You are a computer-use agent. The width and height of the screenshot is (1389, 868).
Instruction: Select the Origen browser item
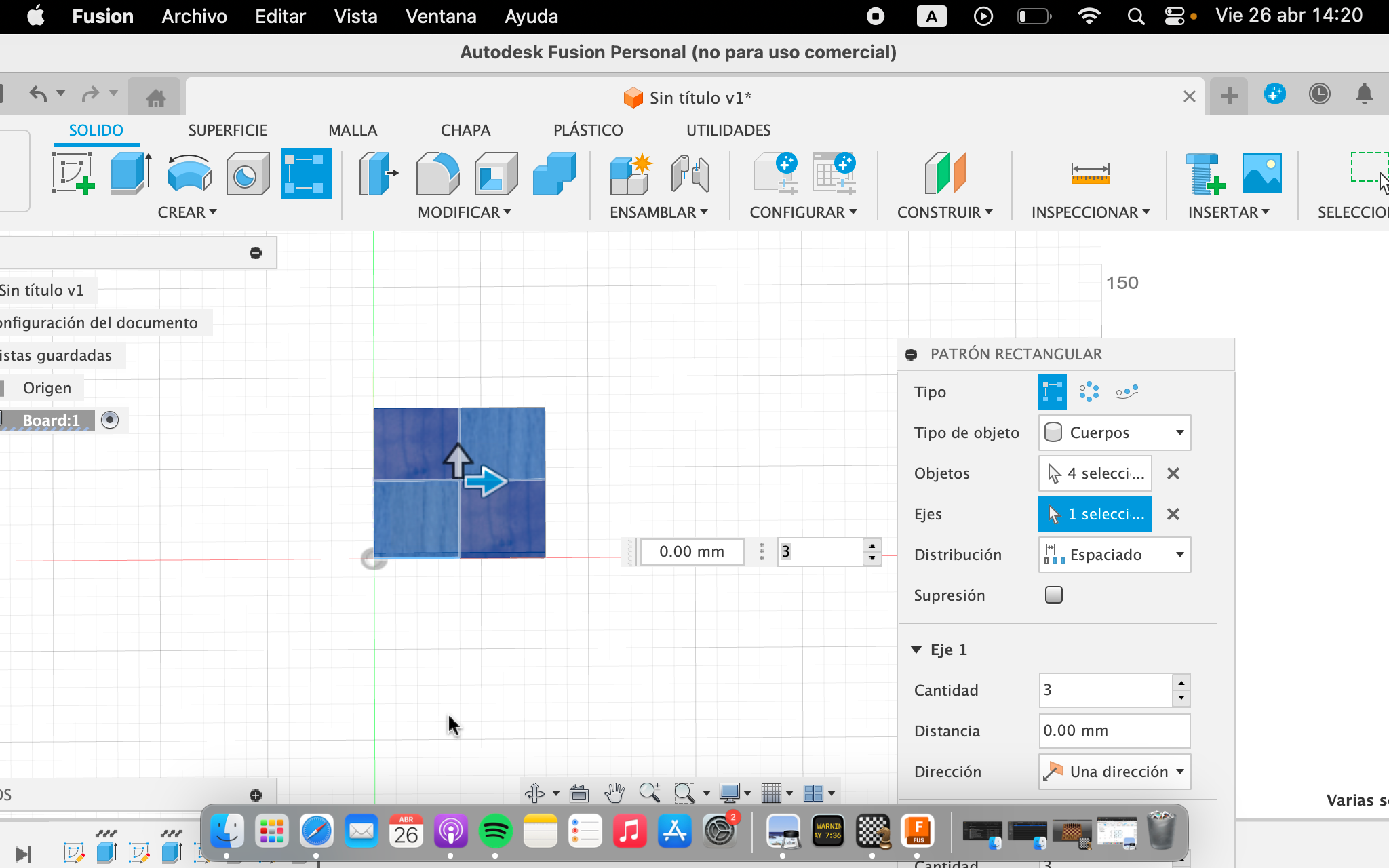(x=47, y=388)
